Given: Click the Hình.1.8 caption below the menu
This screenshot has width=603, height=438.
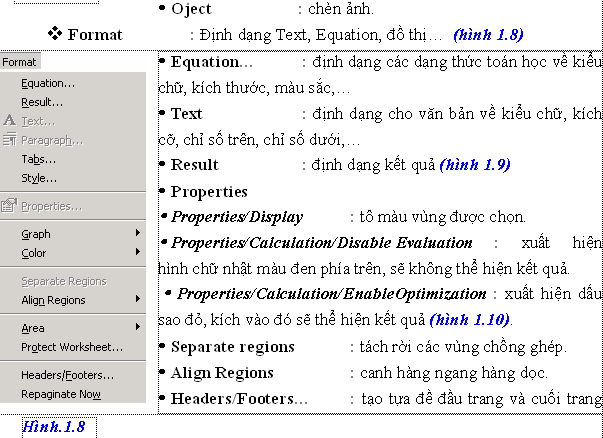Looking at the screenshot, I should [x=54, y=427].
